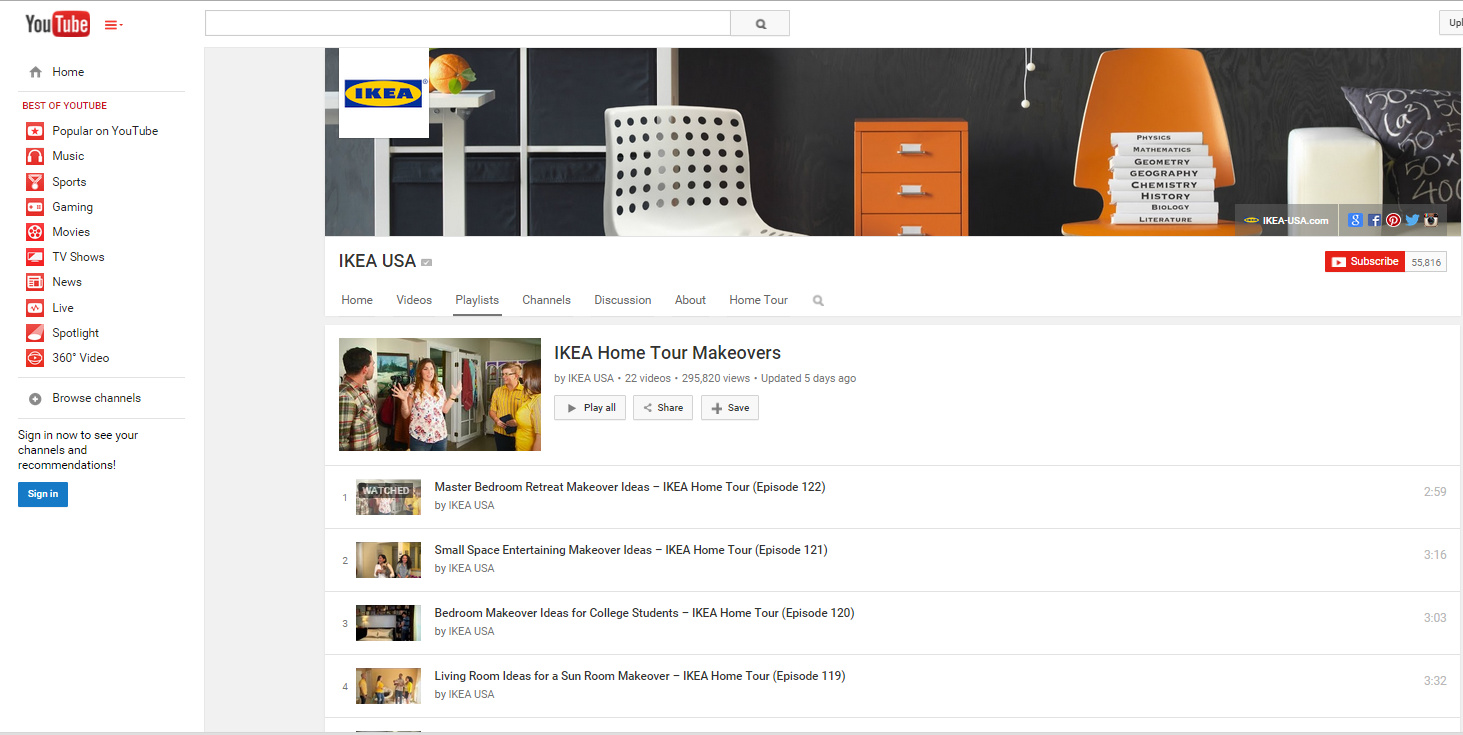This screenshot has height=735, width=1463.
Task: Open Small Space Entertaining Makeover Ideas video
Action: click(631, 550)
